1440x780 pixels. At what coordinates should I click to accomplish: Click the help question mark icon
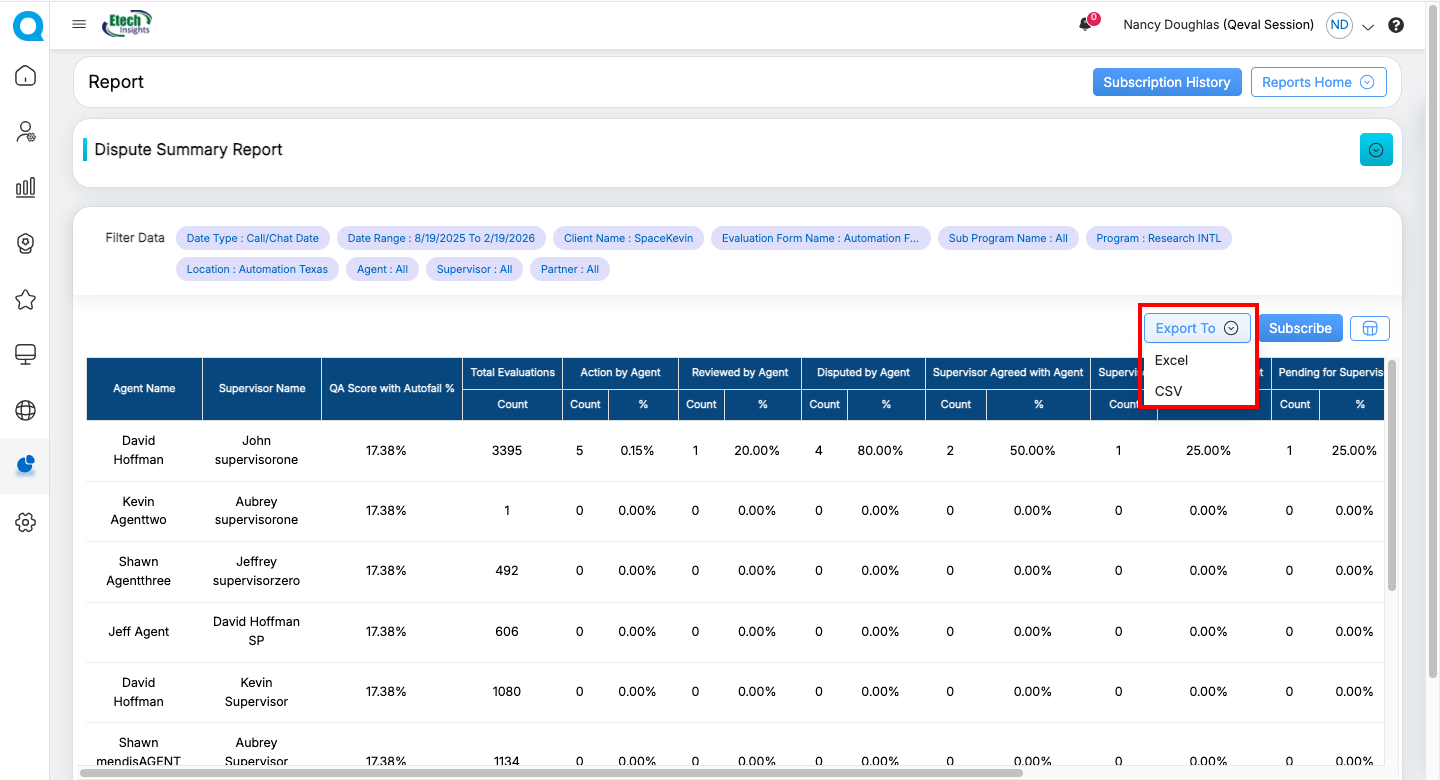click(1396, 26)
